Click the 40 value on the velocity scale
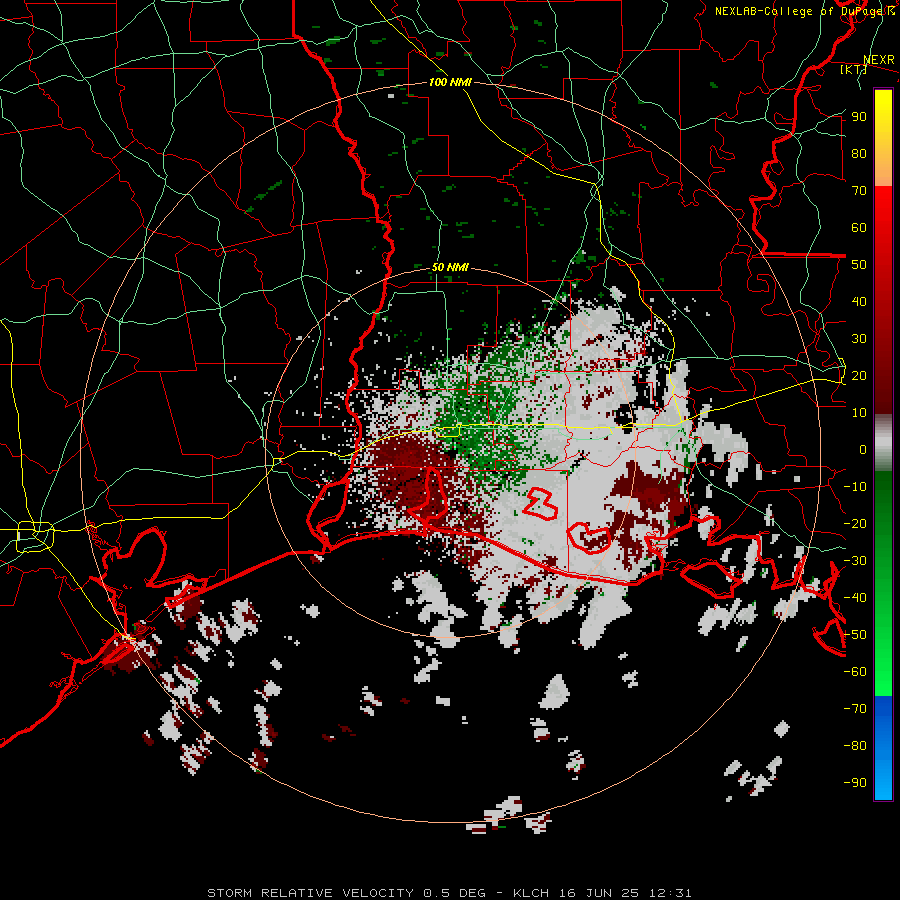 [x=859, y=301]
